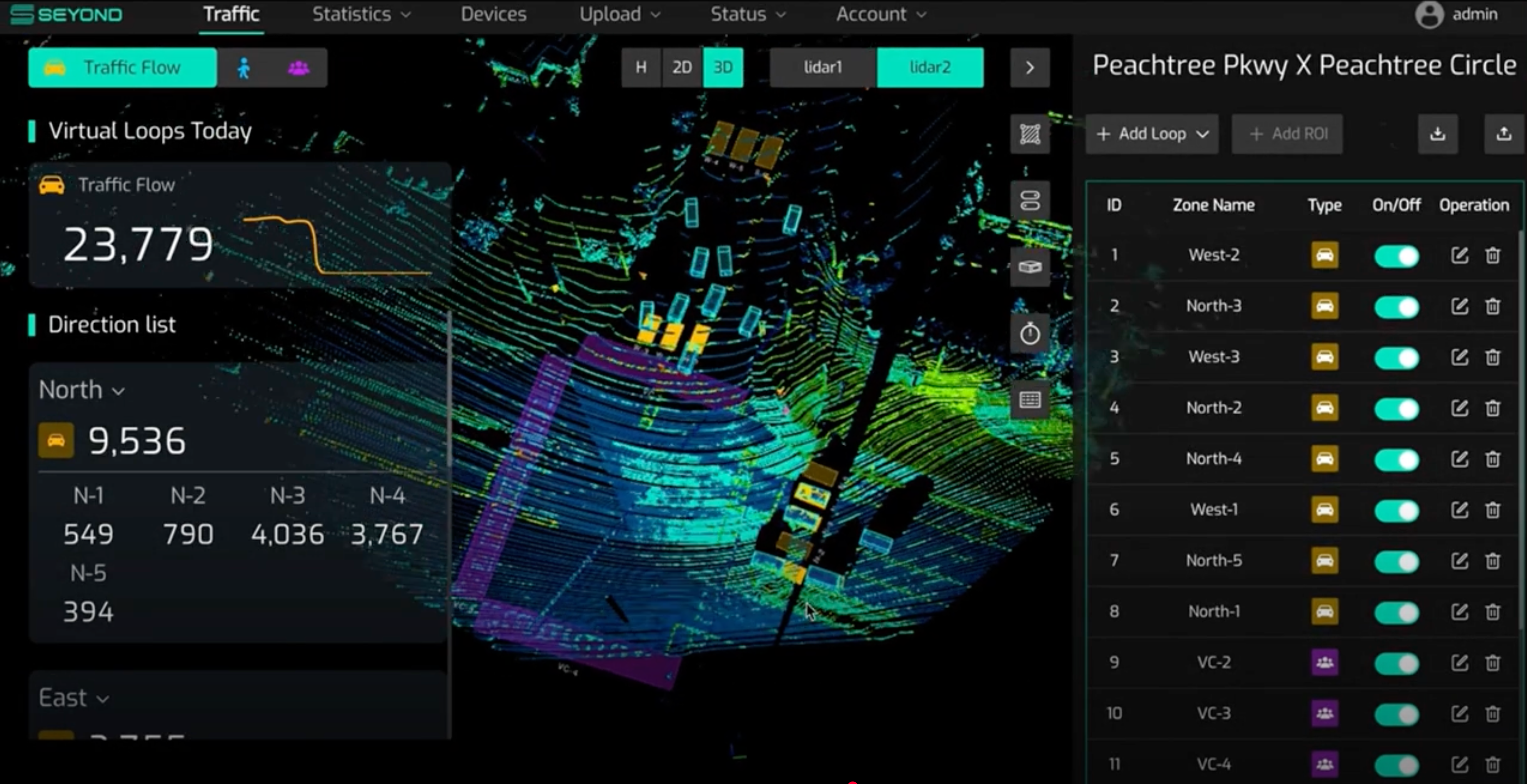Switch view to lidar1
Screen dimensions: 1527x784
(822, 67)
